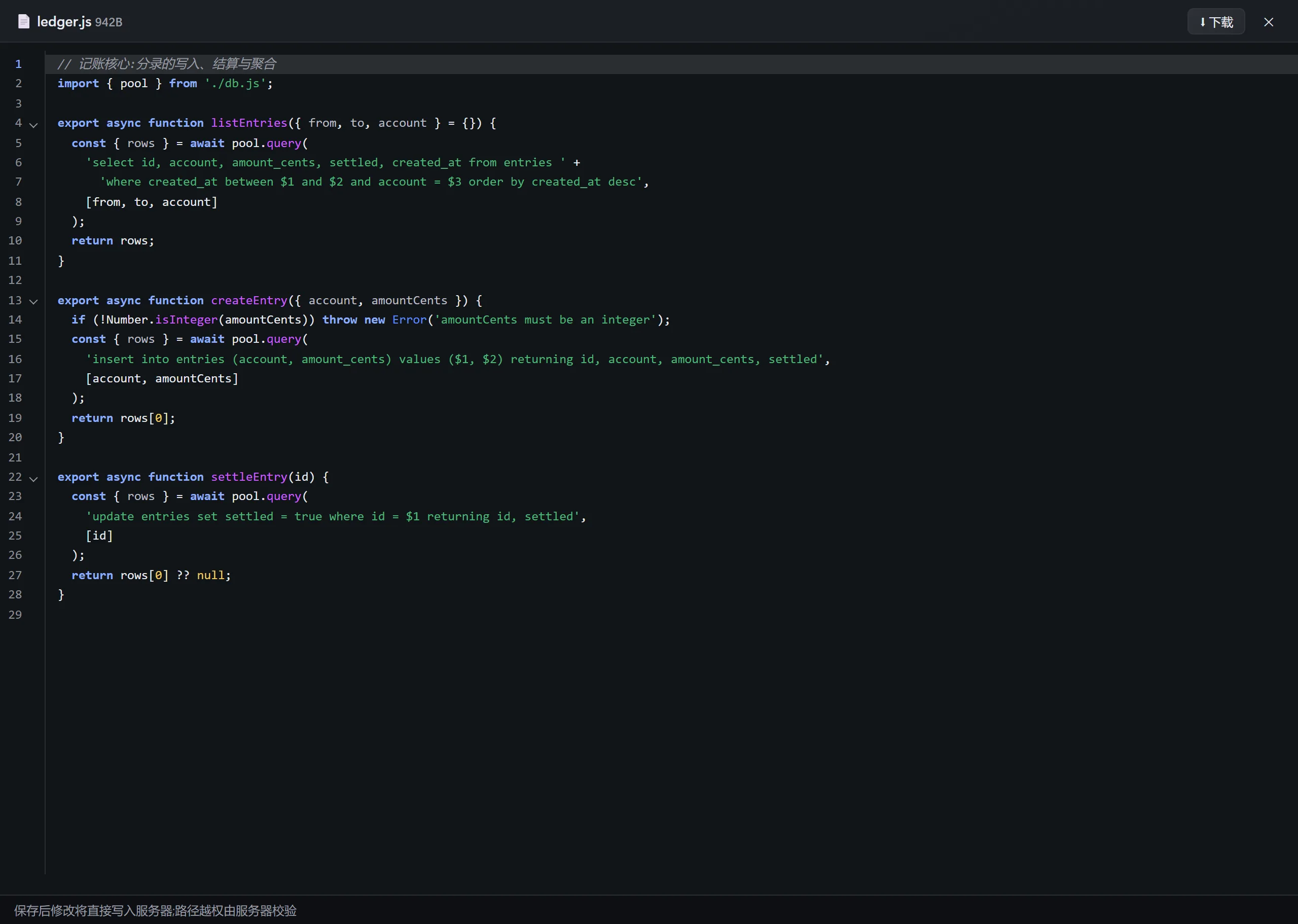
Task: Click the 'select id, account' SQL string
Action: tap(326, 163)
